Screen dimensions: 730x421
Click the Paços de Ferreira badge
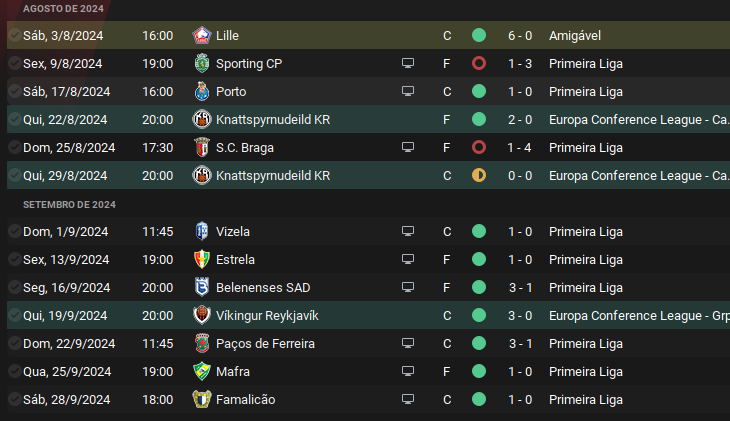(202, 343)
